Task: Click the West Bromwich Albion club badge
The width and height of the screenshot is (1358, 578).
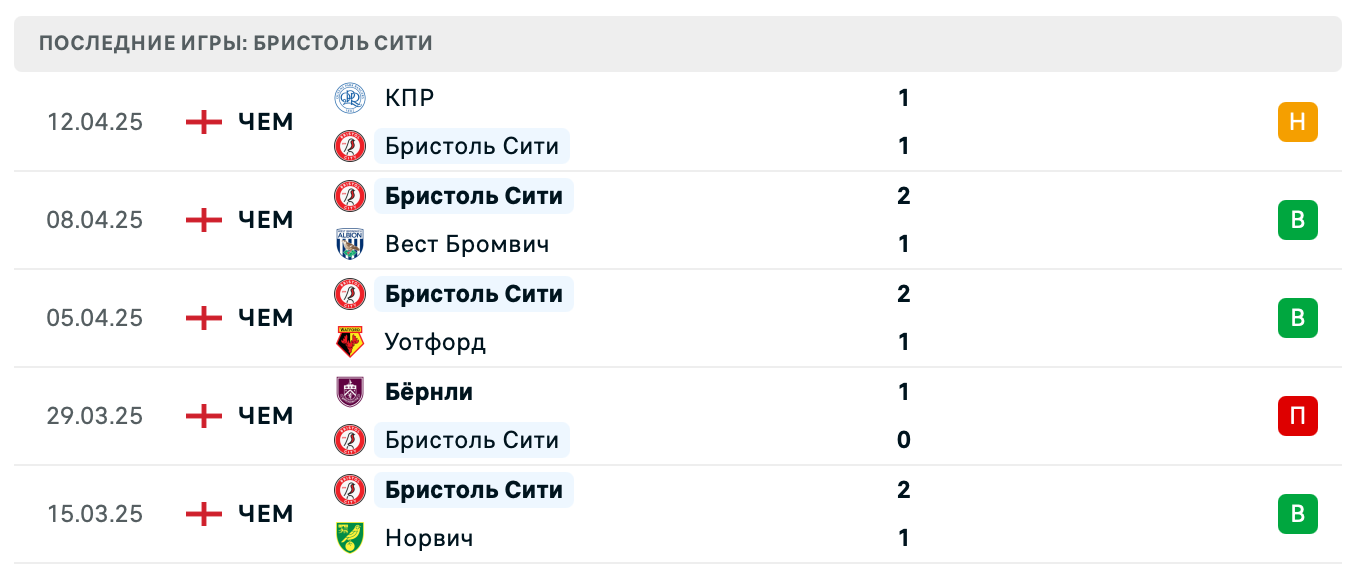Action: click(350, 244)
